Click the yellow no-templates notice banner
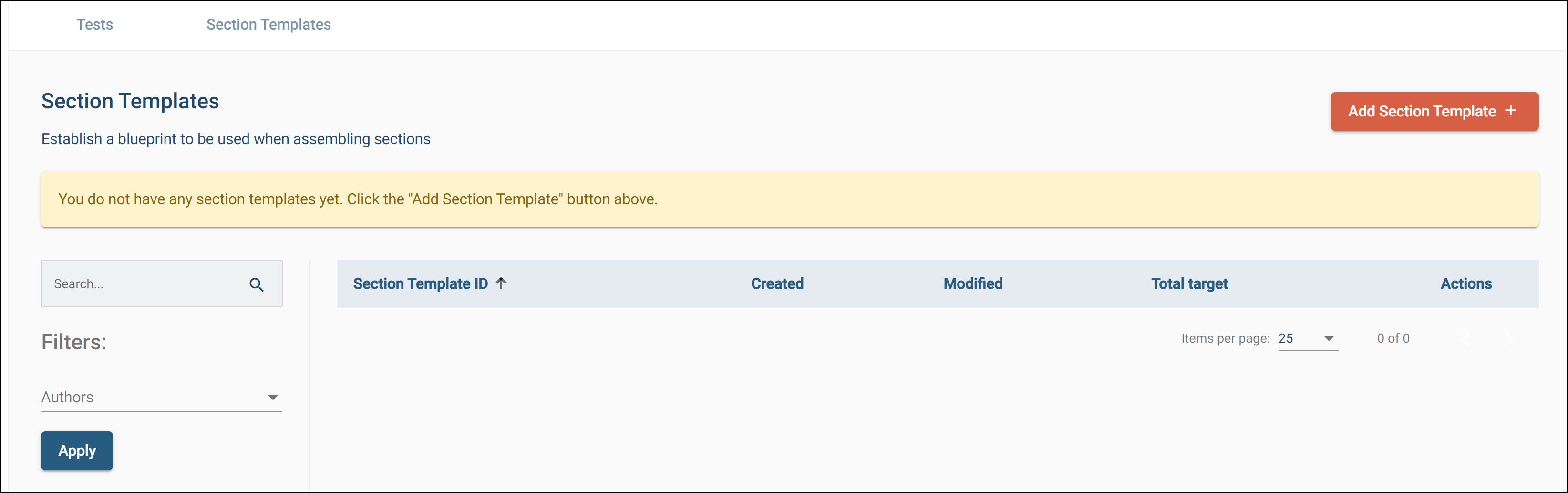 (789, 199)
